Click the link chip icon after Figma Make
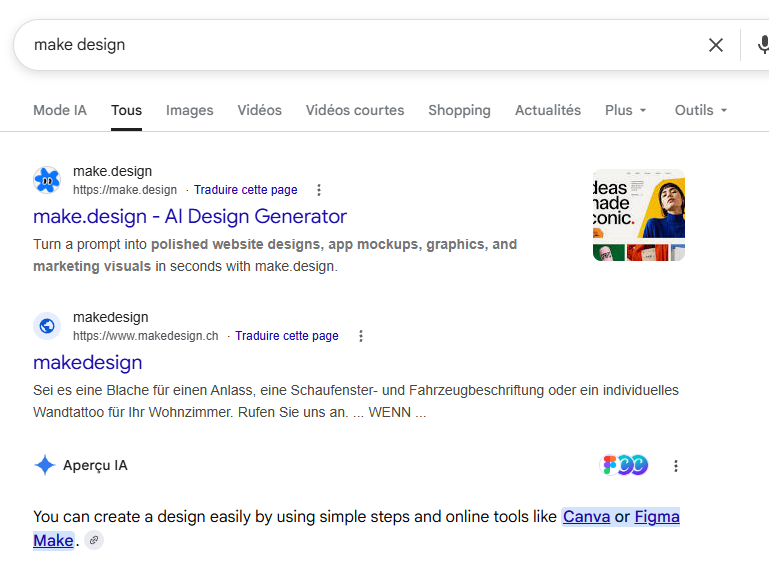 [x=94, y=541]
